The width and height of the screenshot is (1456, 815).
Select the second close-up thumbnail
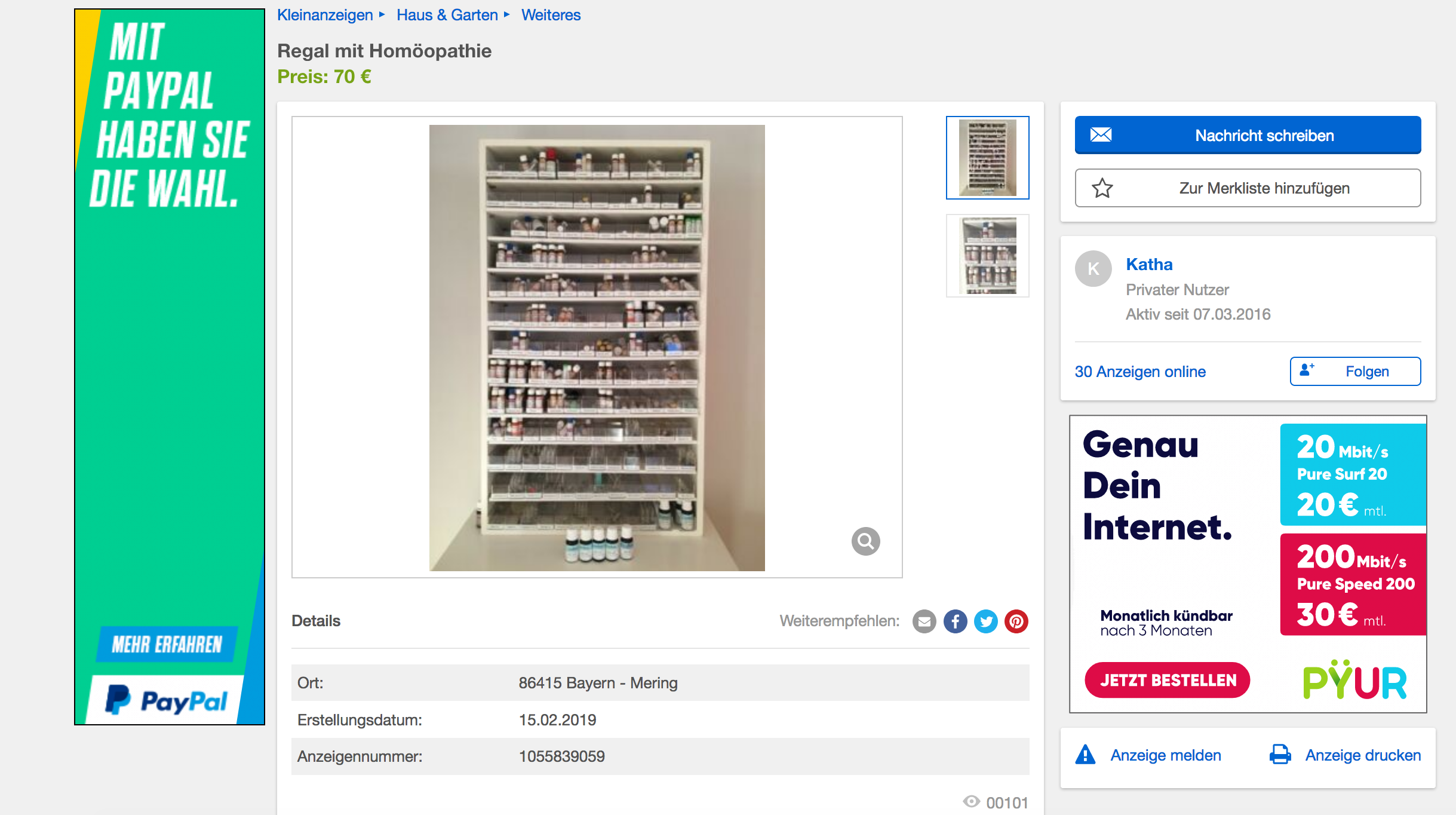point(987,256)
